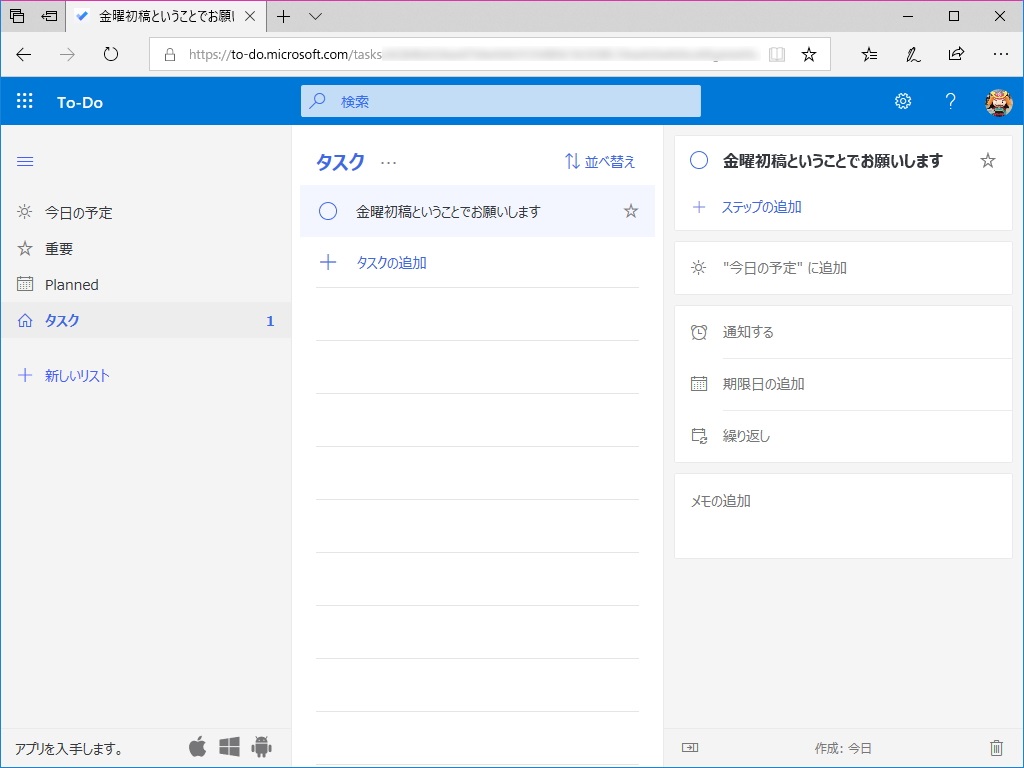This screenshot has width=1024, height=768.
Task: Switch to the 金曜初稿 browser tab
Action: pos(160,16)
